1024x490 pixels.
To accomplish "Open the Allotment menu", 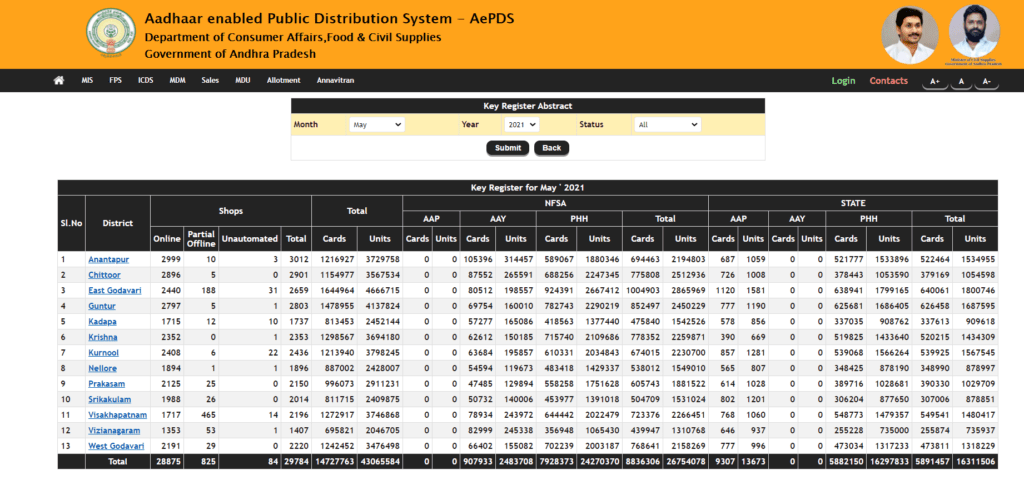I will tap(283, 80).
